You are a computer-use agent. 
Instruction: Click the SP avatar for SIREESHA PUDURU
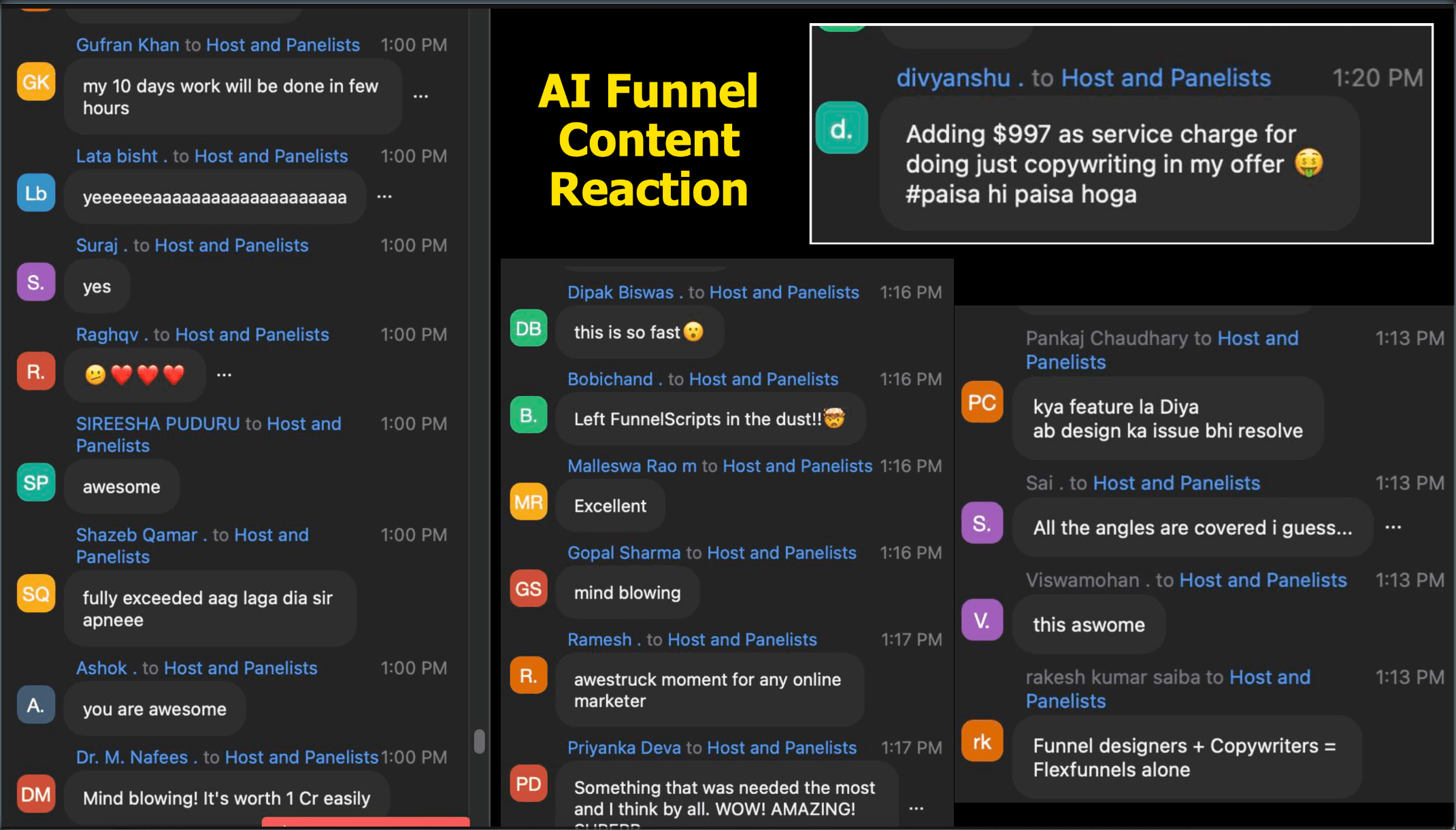tap(35, 483)
